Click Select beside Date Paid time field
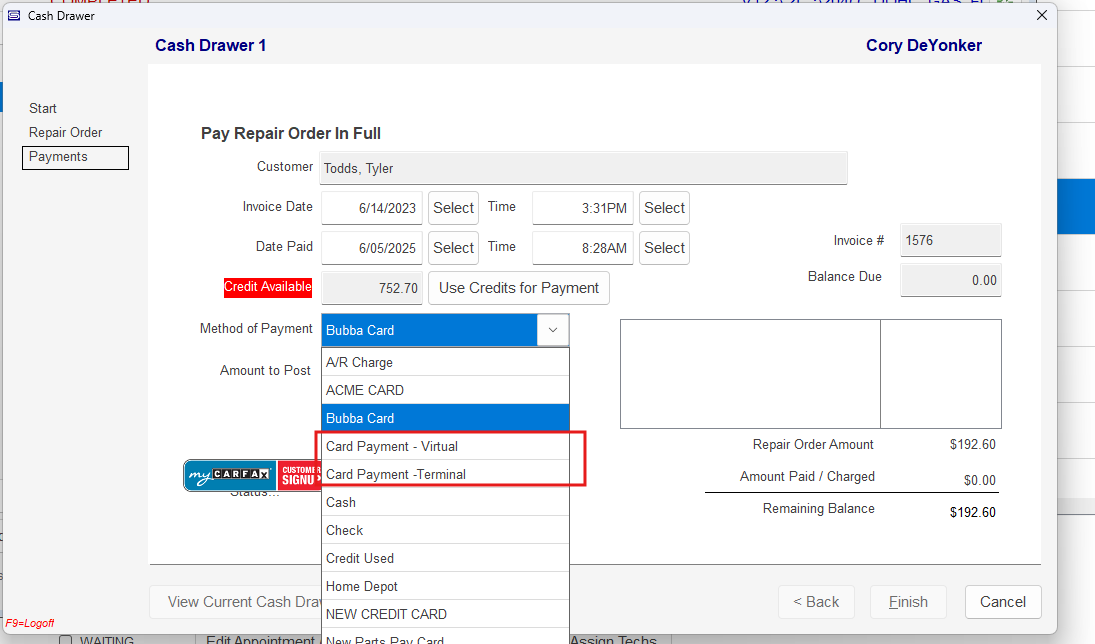Screen dimensions: 1095x644 (x=664, y=248)
